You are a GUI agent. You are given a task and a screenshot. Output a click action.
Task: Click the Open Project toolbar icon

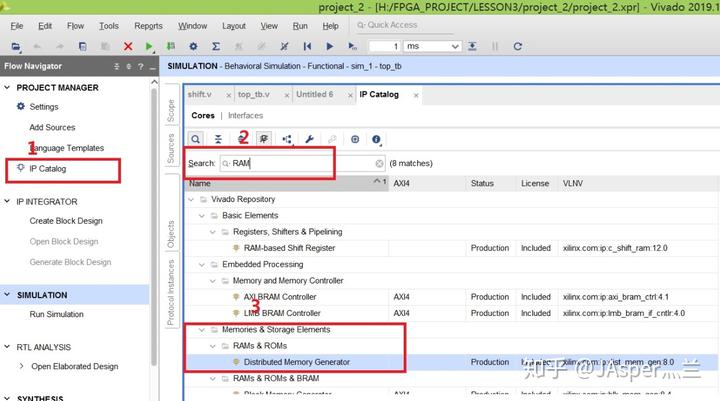pyautogui.click(x=15, y=46)
